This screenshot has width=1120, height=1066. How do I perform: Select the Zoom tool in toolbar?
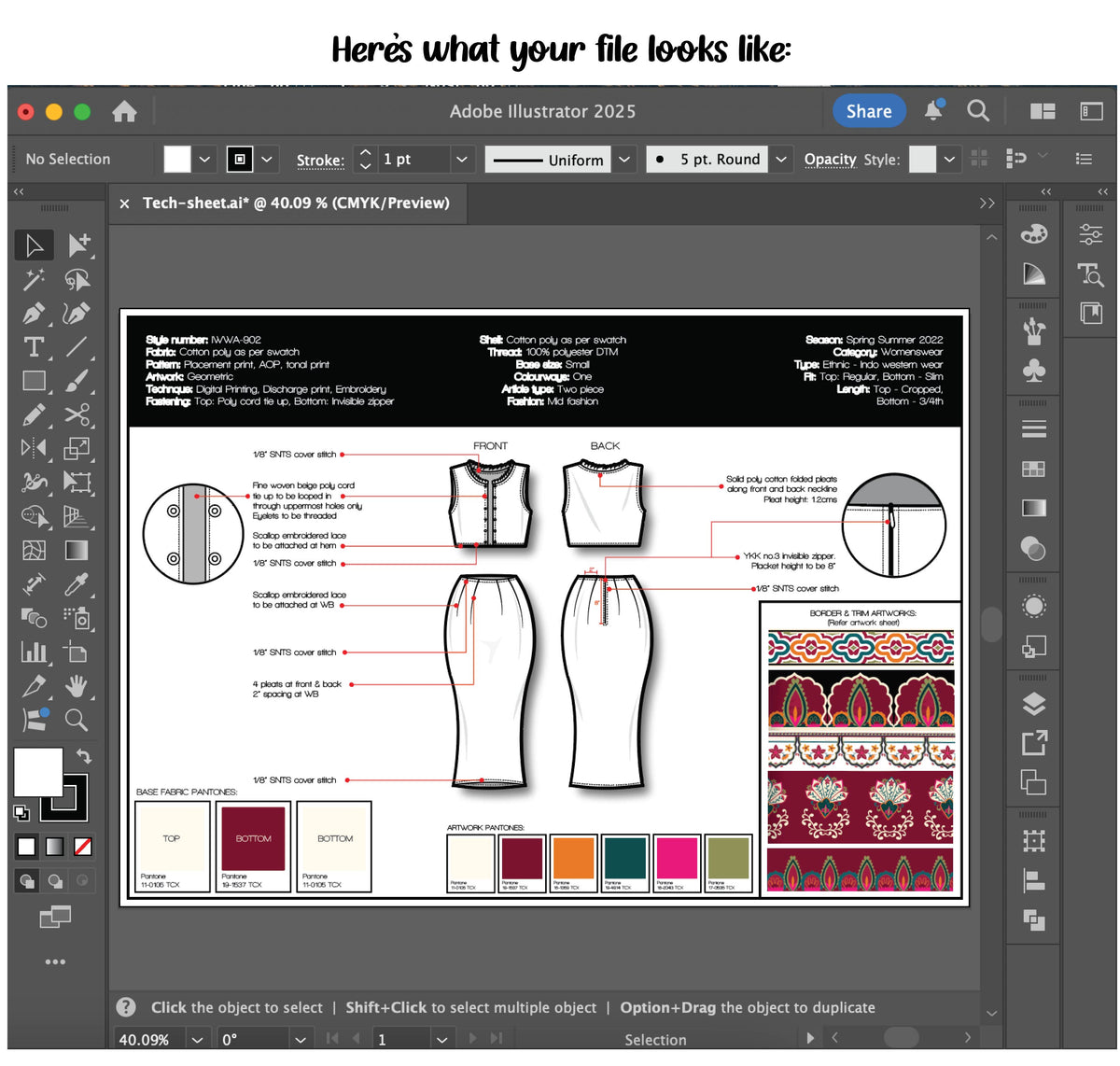tap(77, 720)
